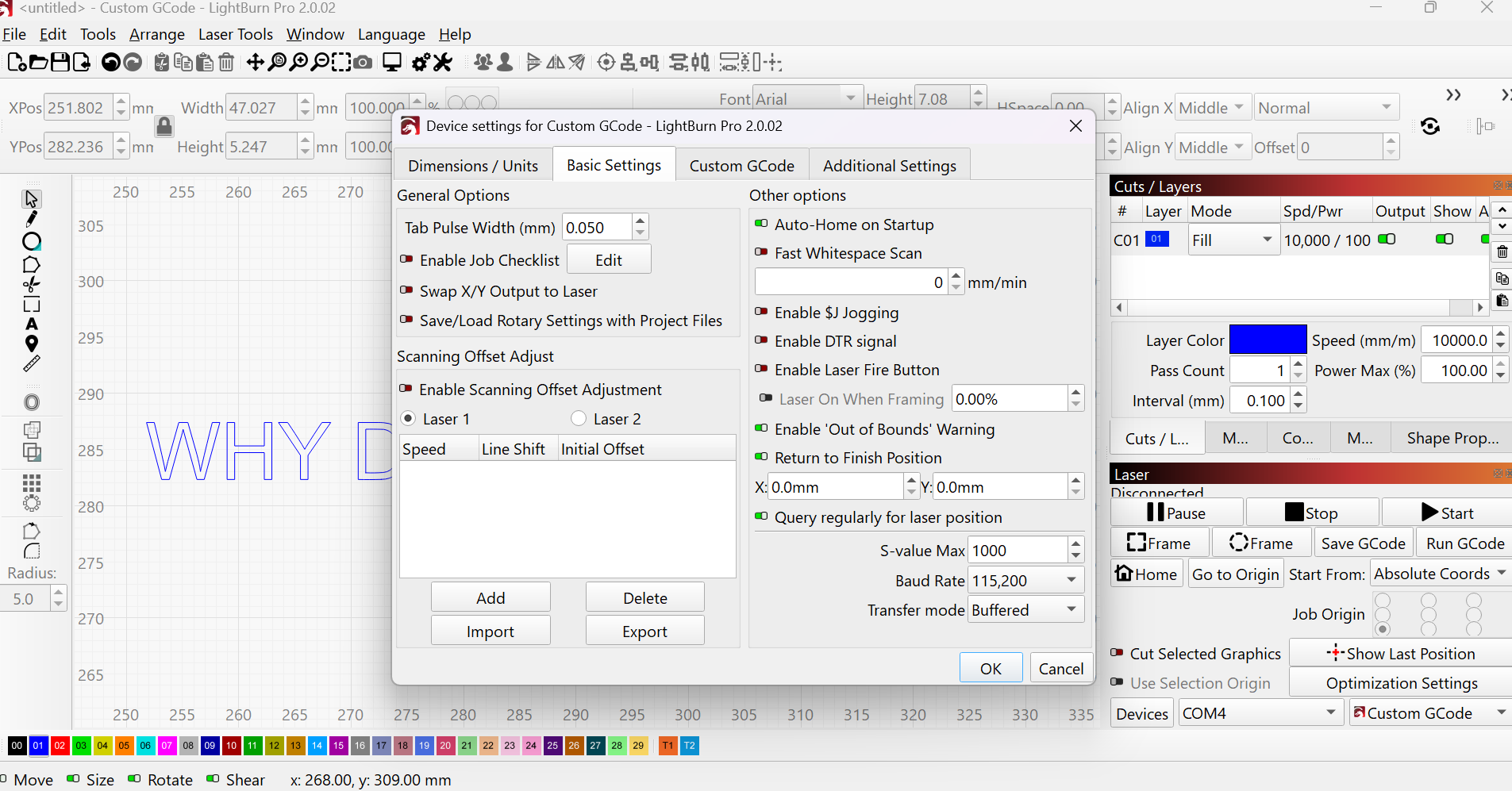
Task: Click the Edit job checklist button
Action: 609,259
